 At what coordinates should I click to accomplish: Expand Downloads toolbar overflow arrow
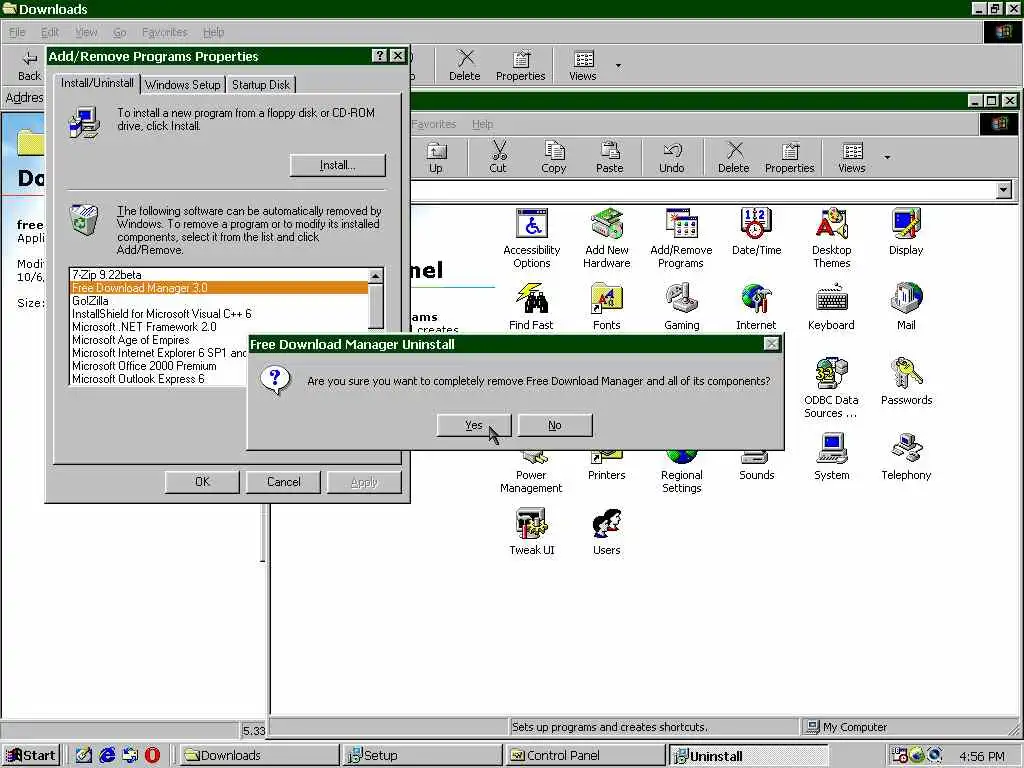(x=618, y=65)
